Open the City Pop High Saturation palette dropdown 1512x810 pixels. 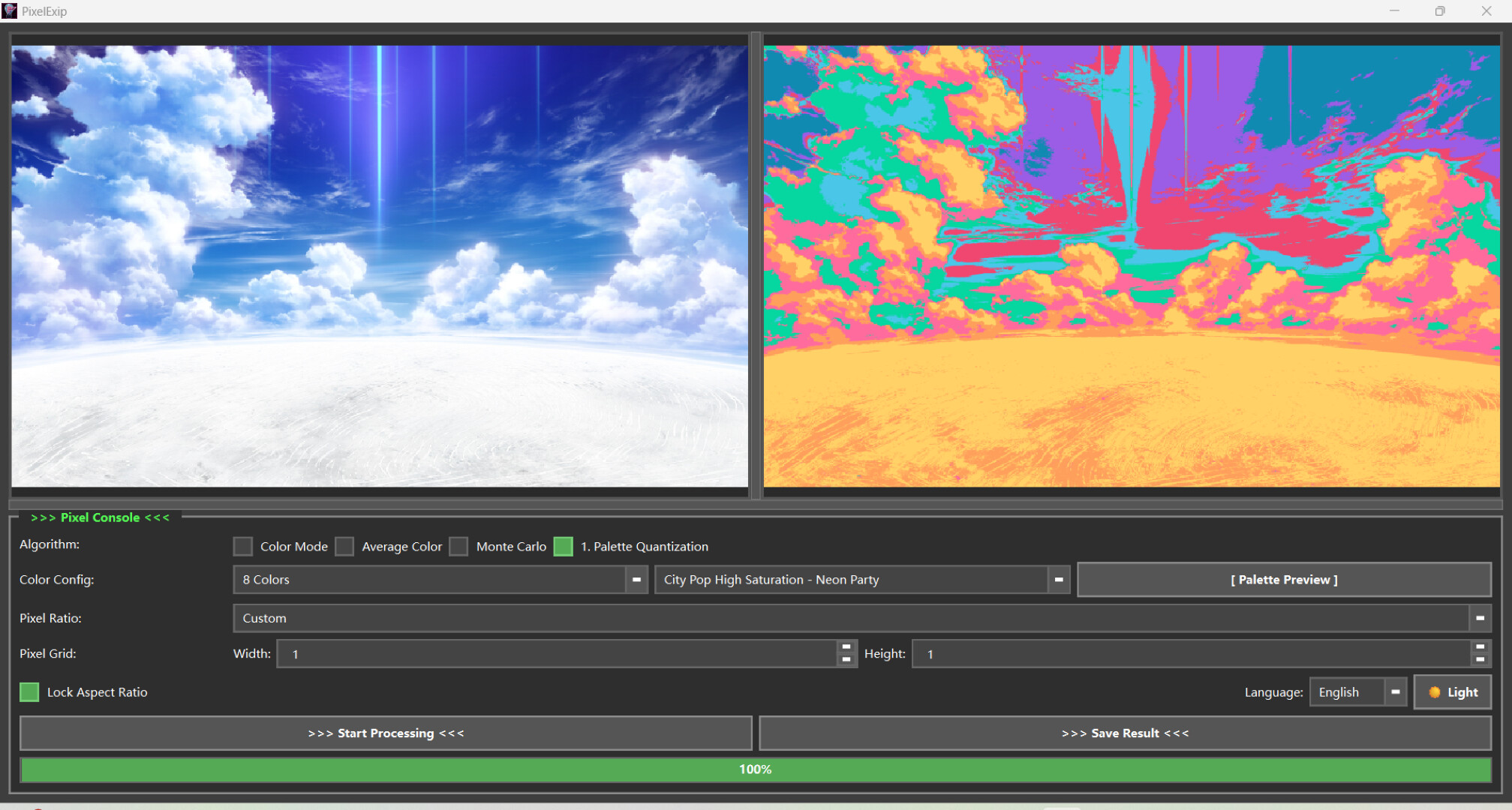(1058, 579)
